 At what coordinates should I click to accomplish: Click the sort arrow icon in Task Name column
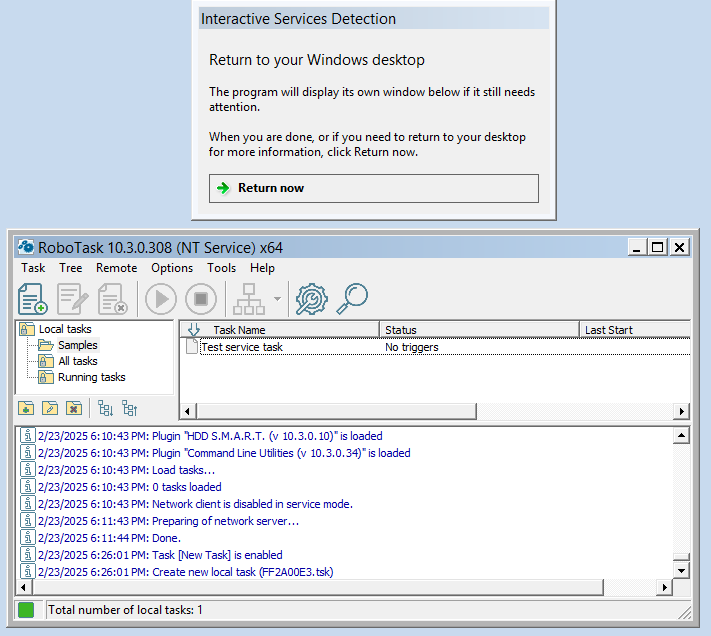pos(194,330)
